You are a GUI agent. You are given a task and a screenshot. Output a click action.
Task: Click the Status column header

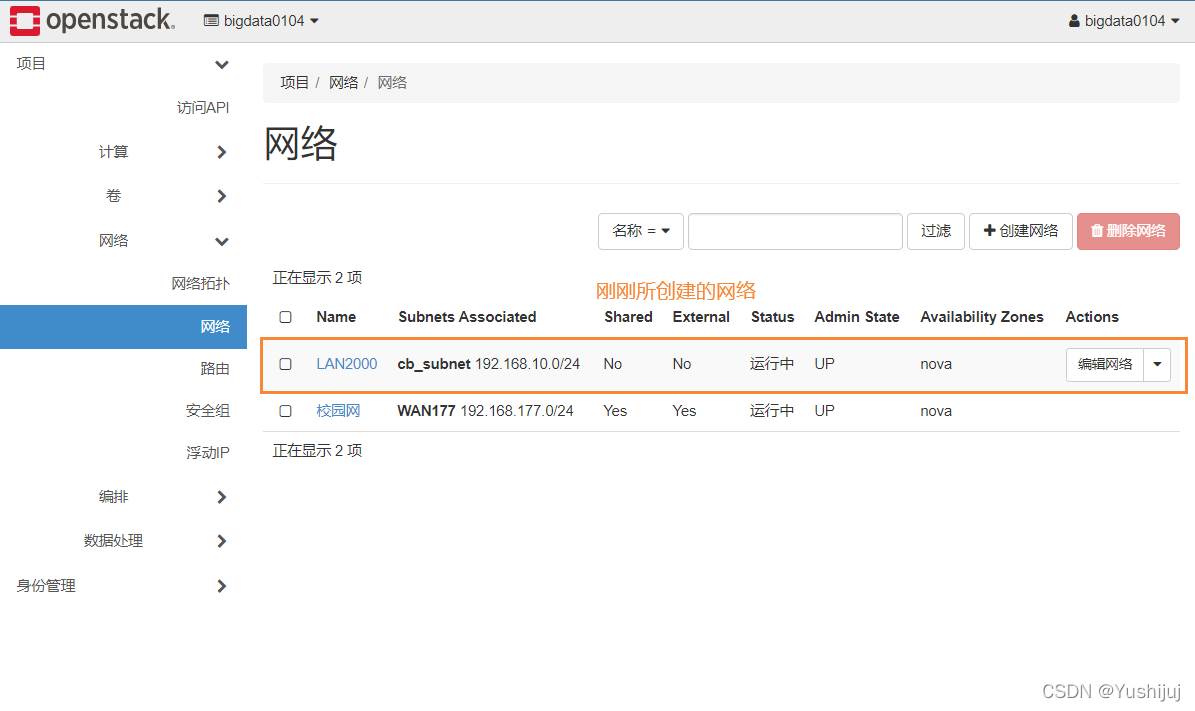tap(772, 317)
